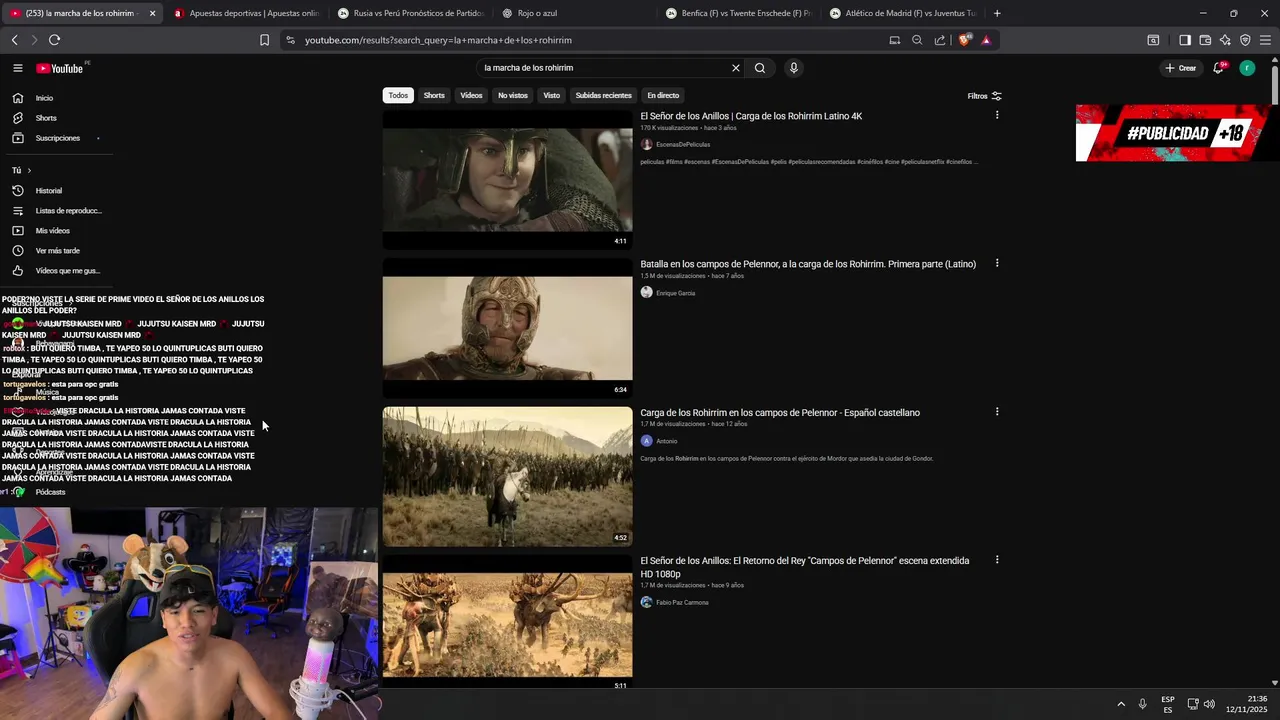Viewport: 1280px width, 720px height.
Task: Toggle the browser sidebar panel
Action: (x=1185, y=40)
